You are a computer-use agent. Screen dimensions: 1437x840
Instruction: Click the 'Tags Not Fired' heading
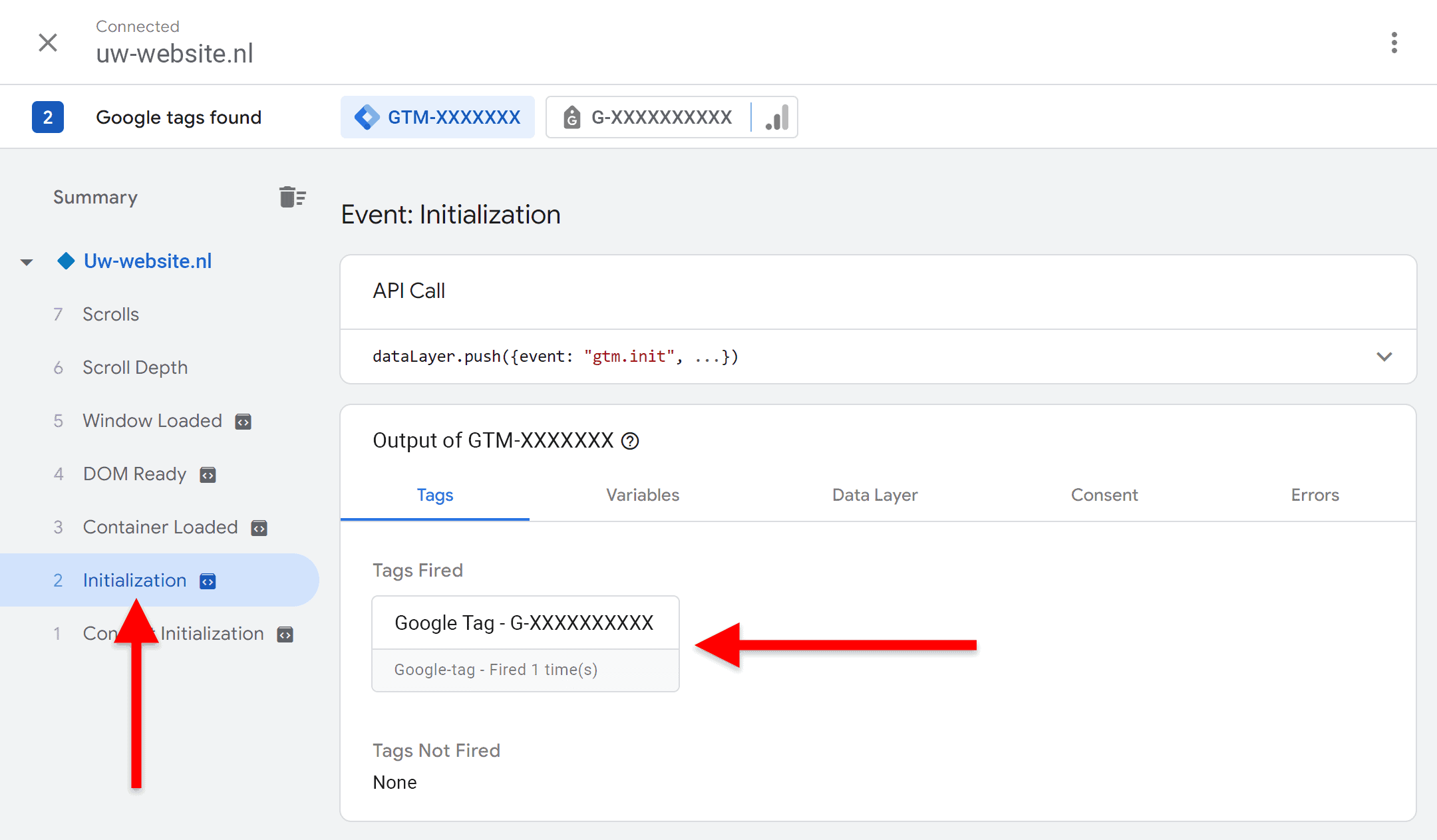tap(436, 750)
